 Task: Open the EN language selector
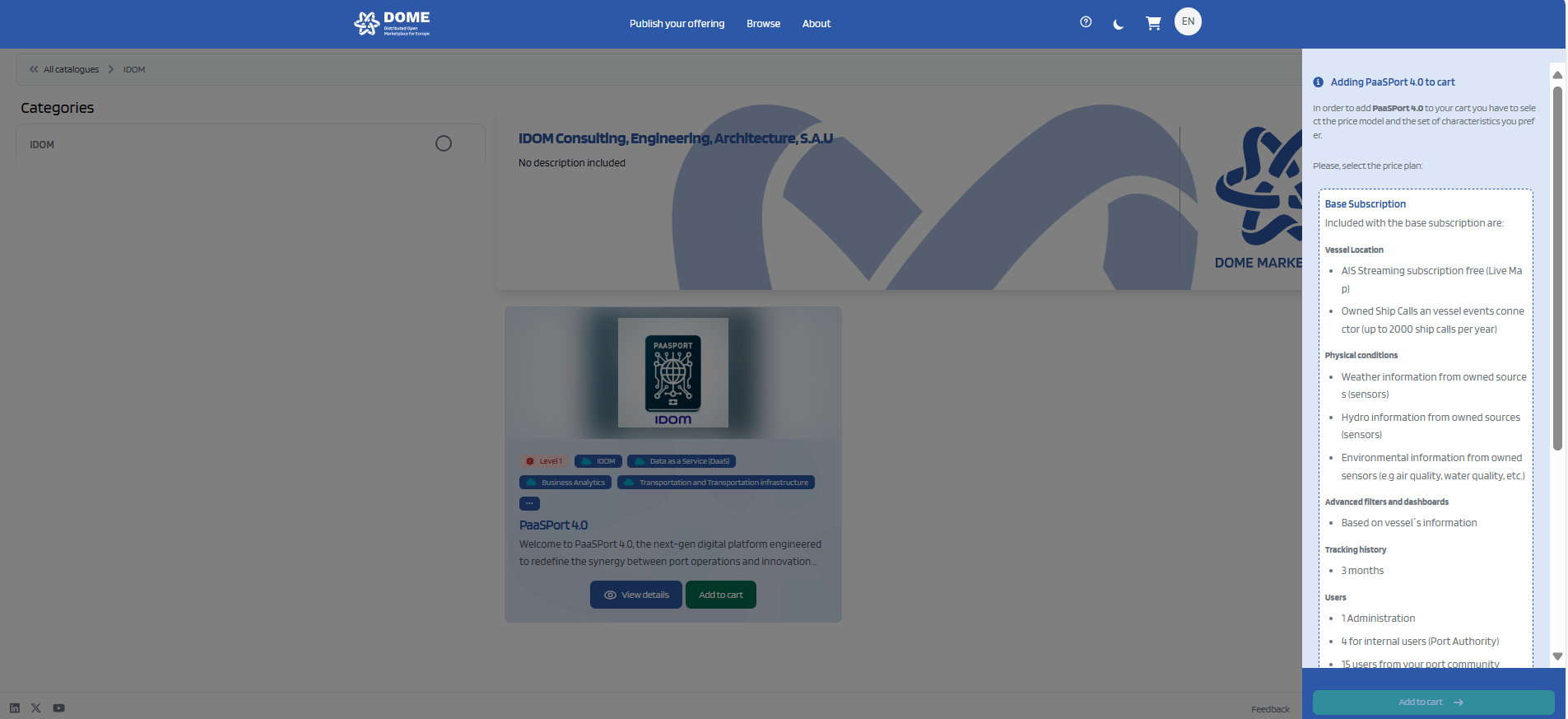coord(1188,22)
